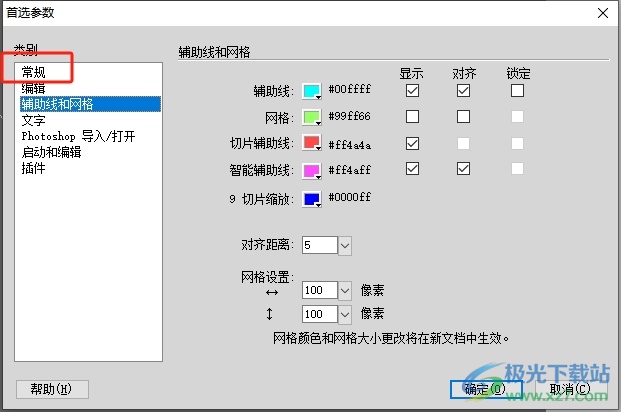Viewport: 621px width, 412px height.
Task: Click the vertical grid size field
Action: tap(320, 315)
